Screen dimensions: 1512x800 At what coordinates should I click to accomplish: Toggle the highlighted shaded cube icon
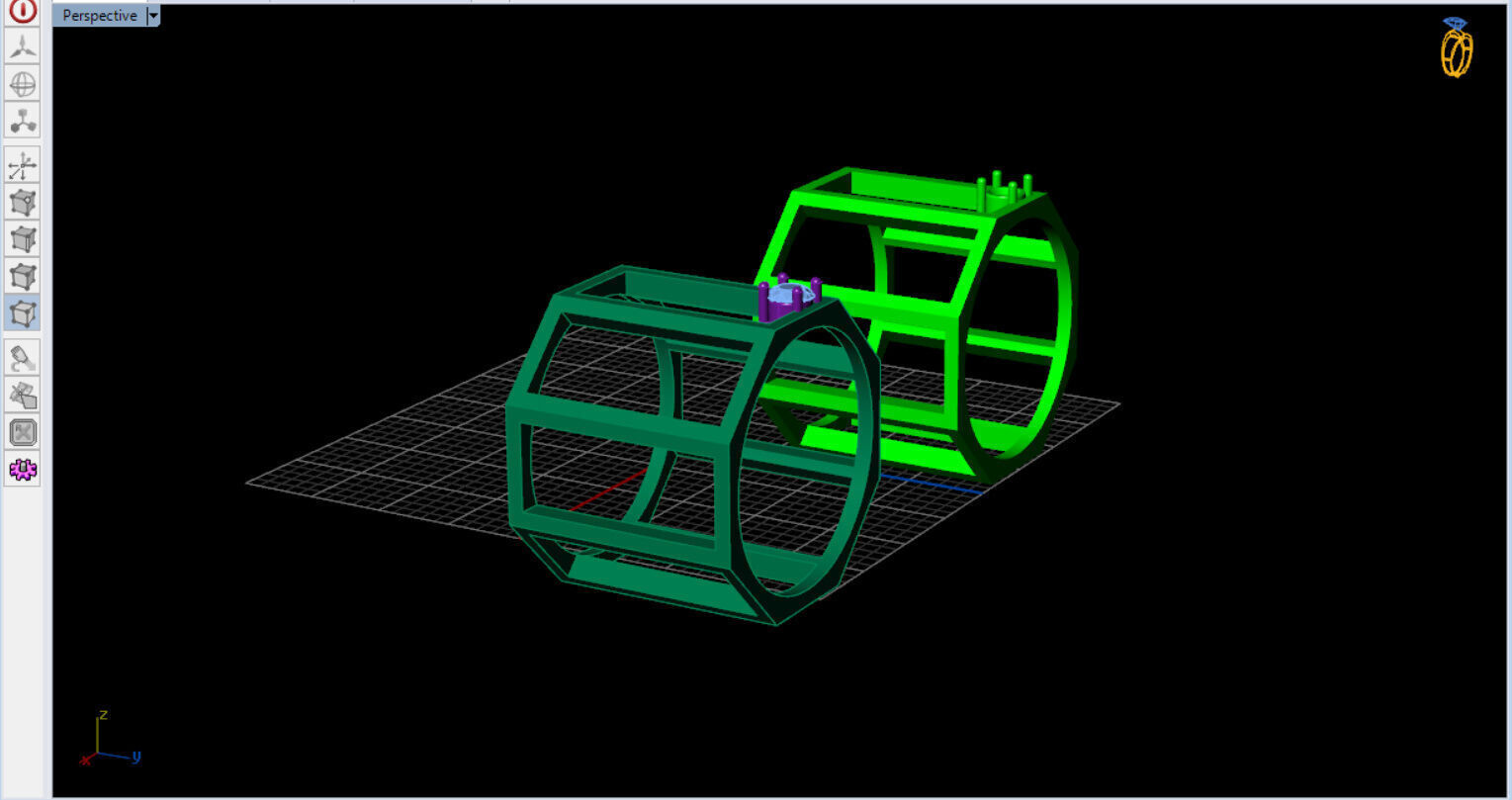[23, 313]
